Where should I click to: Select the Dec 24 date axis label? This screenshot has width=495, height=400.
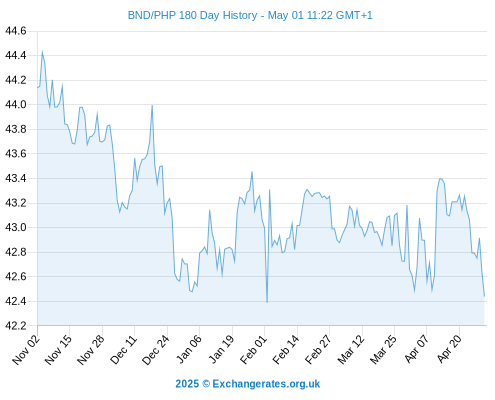coord(156,349)
